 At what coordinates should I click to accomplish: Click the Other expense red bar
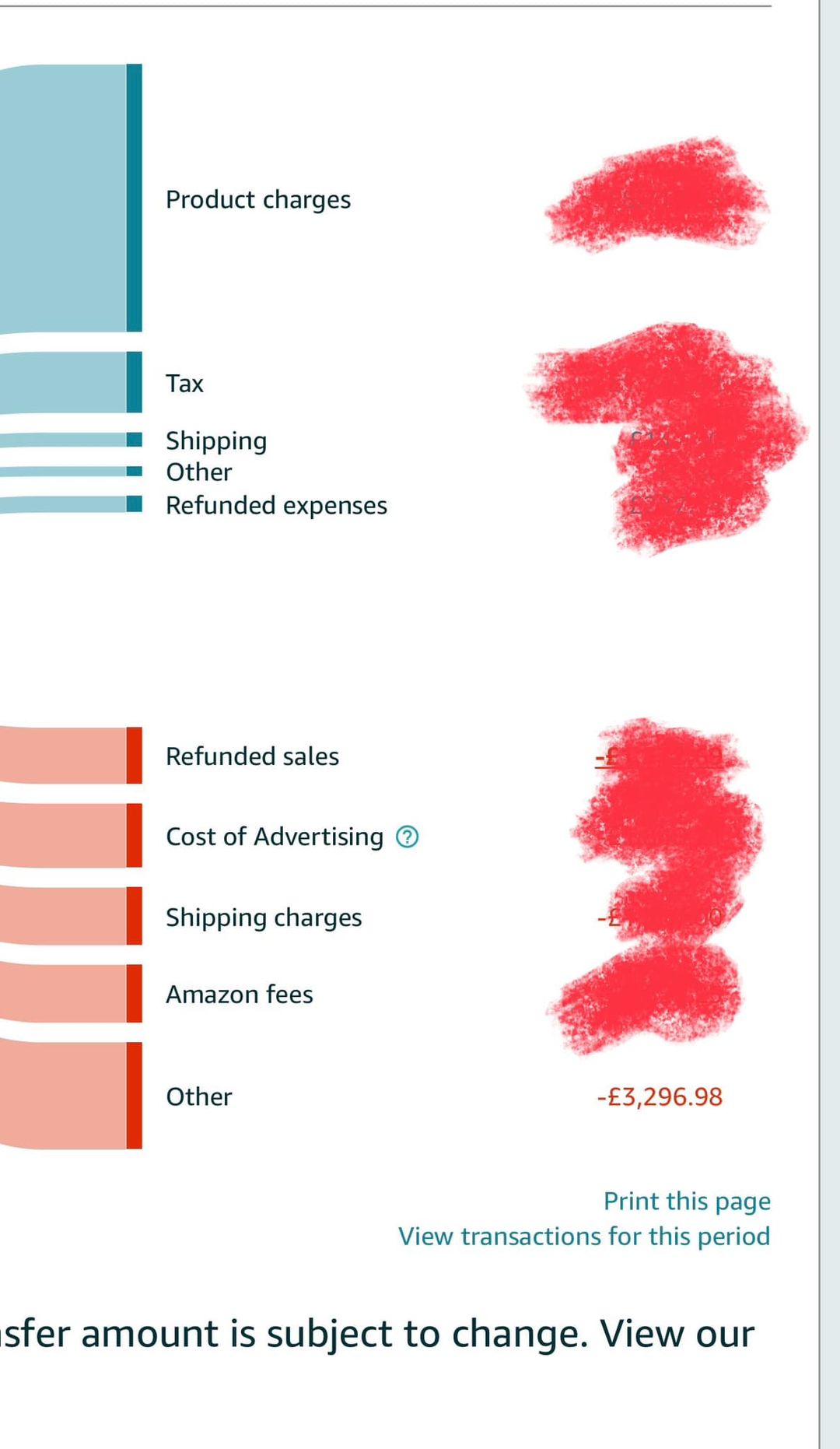[x=134, y=1095]
